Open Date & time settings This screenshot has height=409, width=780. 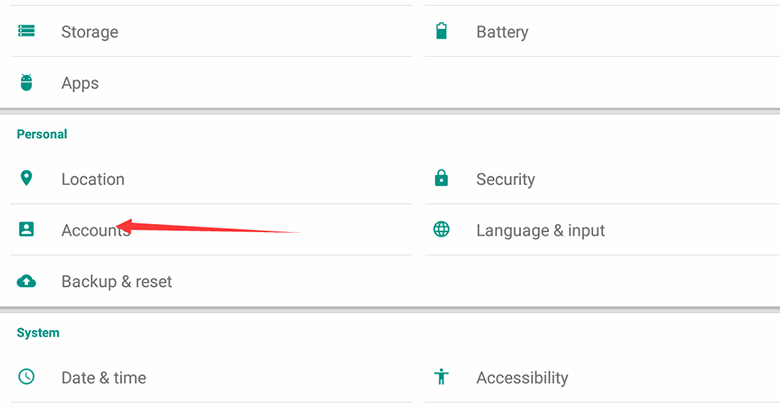(104, 378)
